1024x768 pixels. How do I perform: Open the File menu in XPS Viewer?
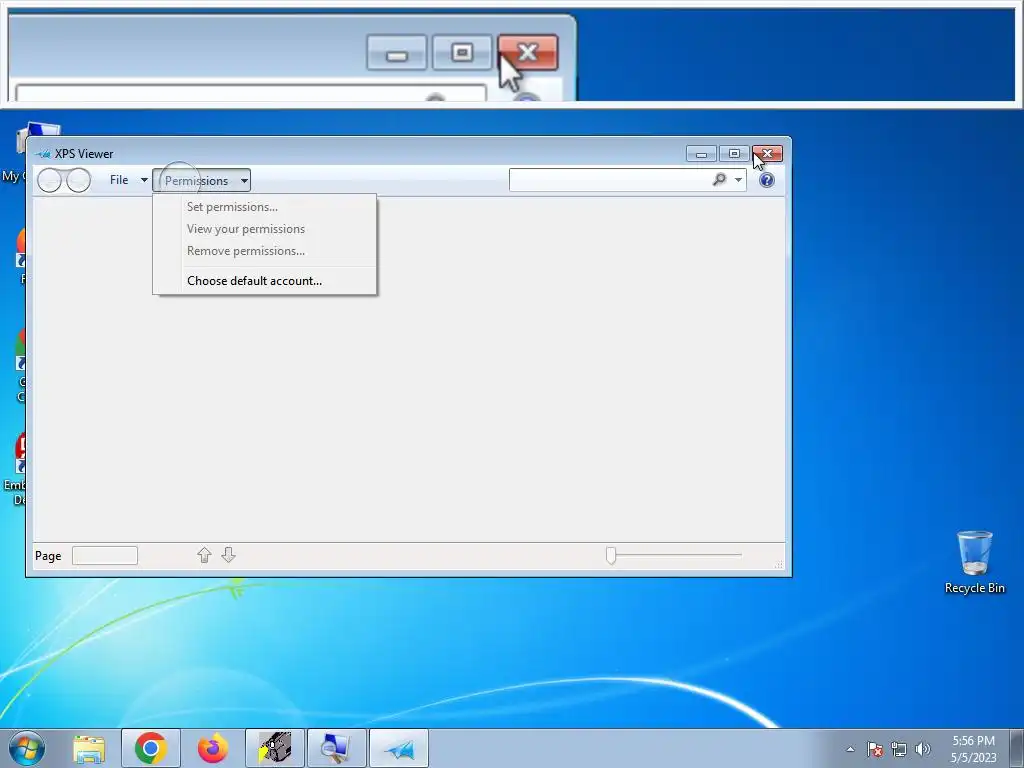(119, 180)
